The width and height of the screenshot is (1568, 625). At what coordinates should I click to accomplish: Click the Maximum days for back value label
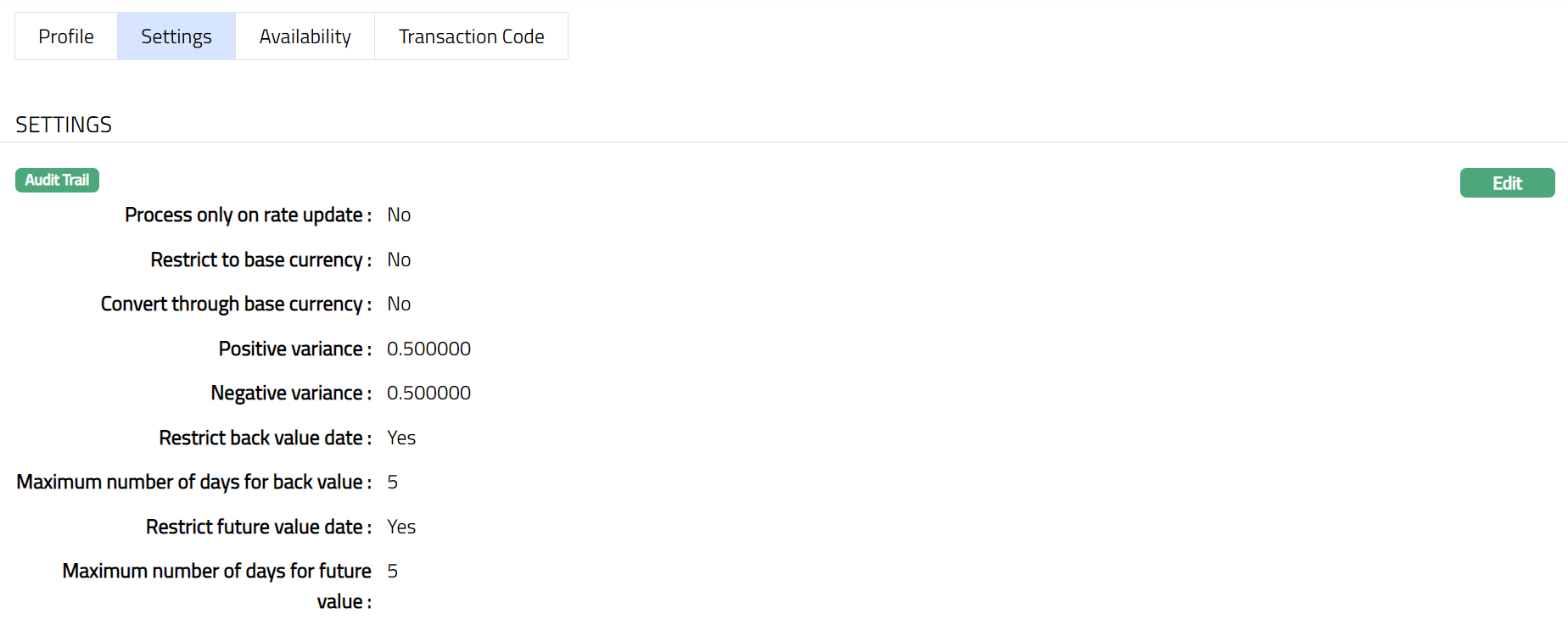(193, 483)
